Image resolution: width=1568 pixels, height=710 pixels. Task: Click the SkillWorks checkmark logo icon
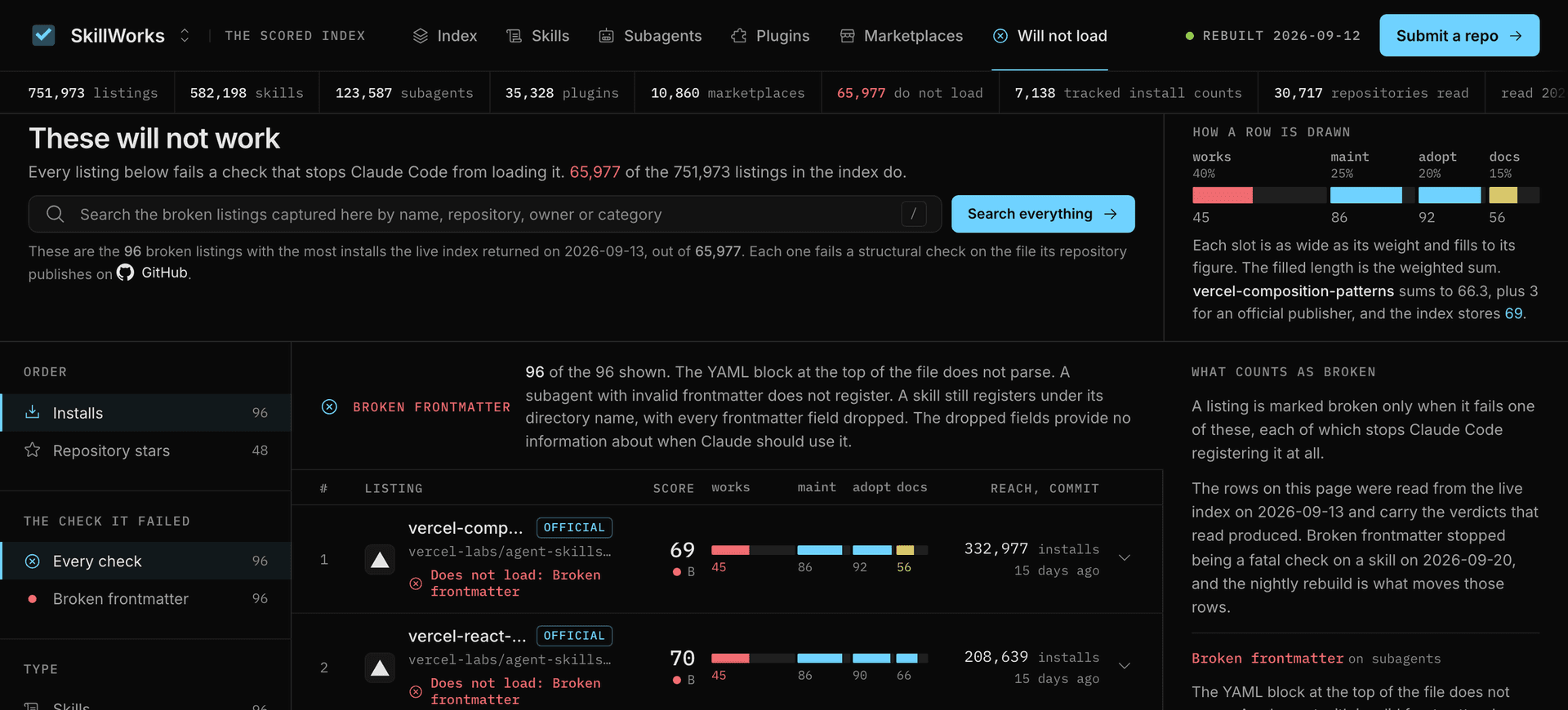coord(43,35)
